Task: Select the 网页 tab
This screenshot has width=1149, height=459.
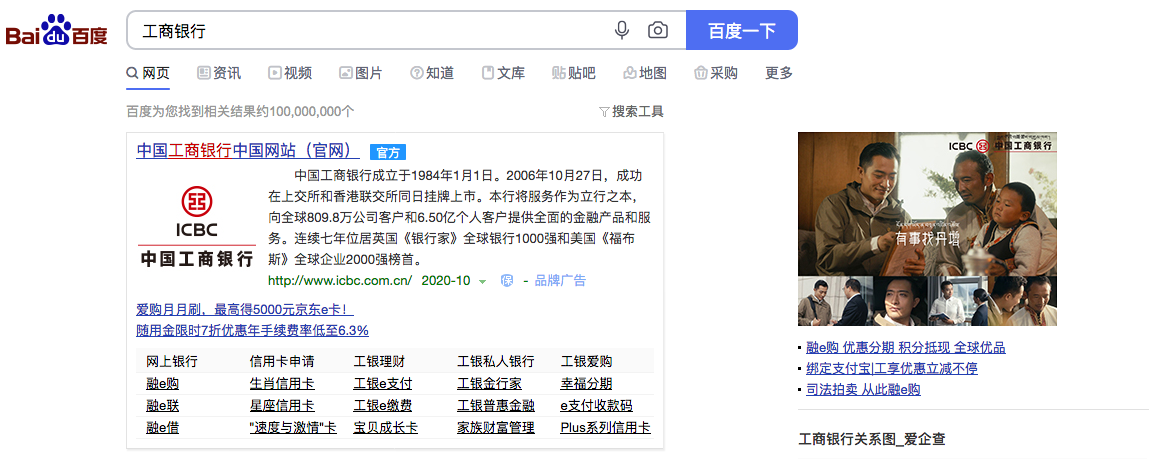Action: [x=148, y=73]
